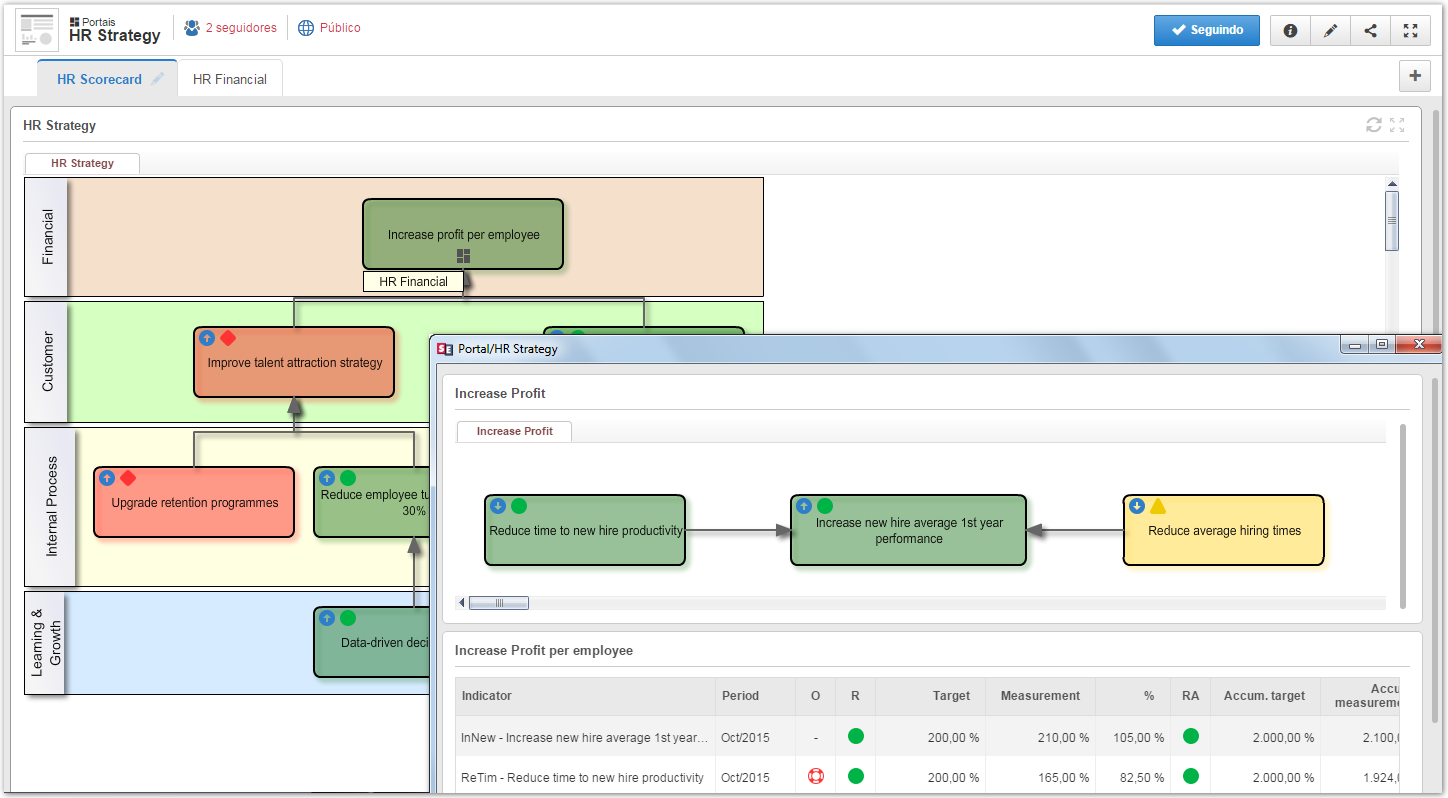Viewport: 1448px width, 798px height.
Task: Click Oct/2015 period in InNew row
Action: coord(745,737)
